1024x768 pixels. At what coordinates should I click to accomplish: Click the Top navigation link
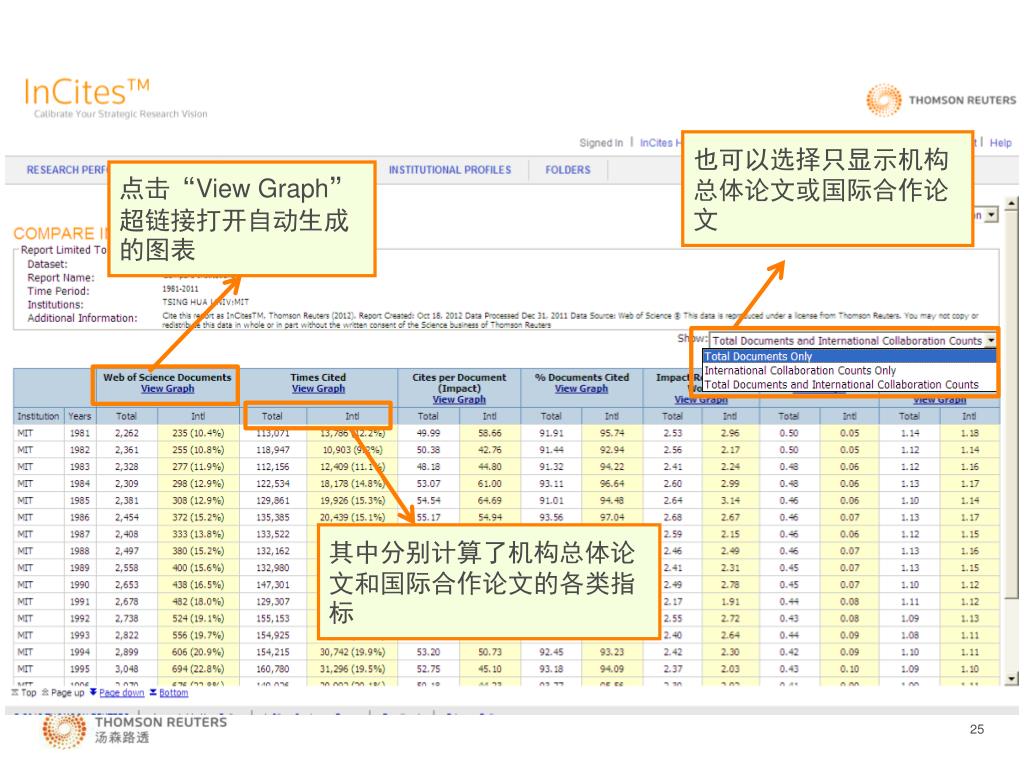(28, 693)
